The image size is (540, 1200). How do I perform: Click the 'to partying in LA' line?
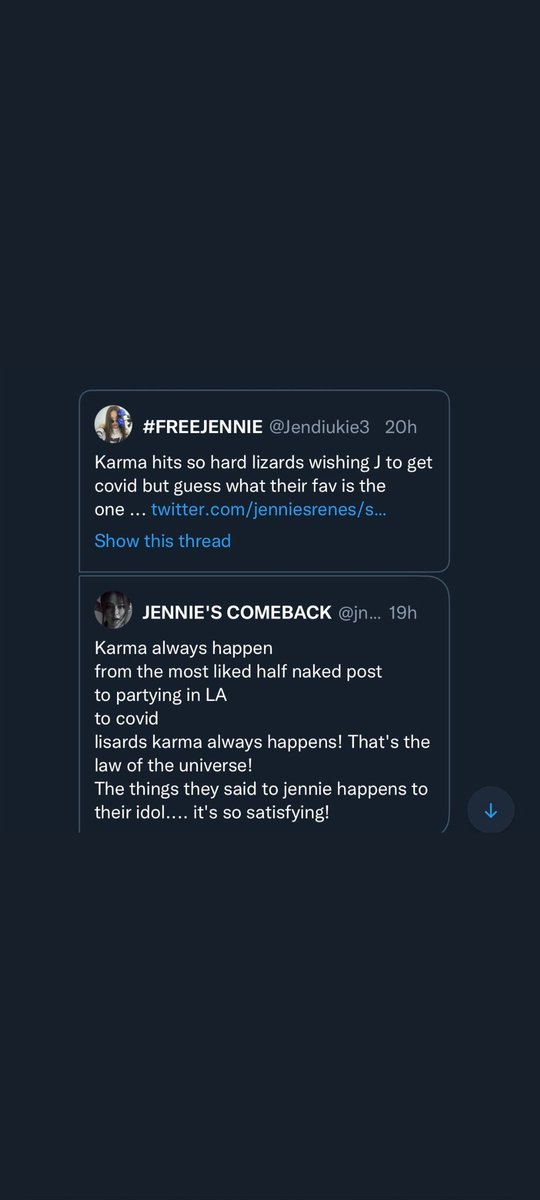[x=161, y=695]
